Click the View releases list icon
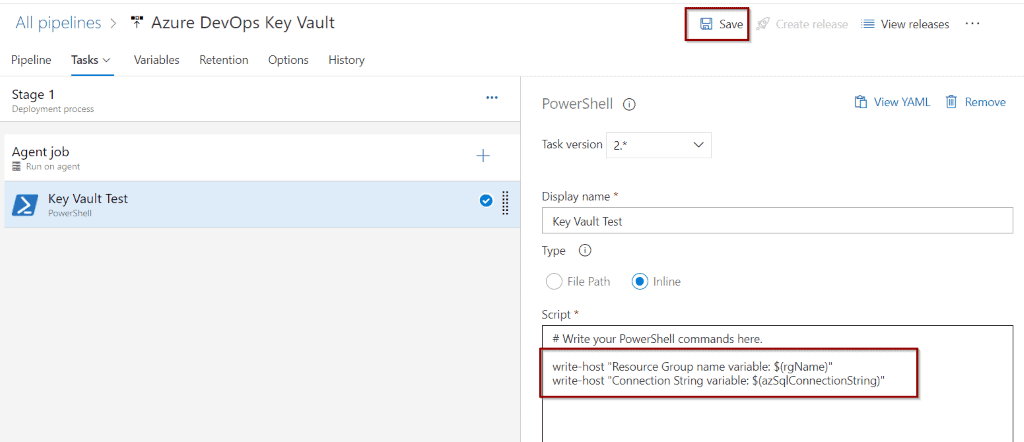 (x=867, y=24)
